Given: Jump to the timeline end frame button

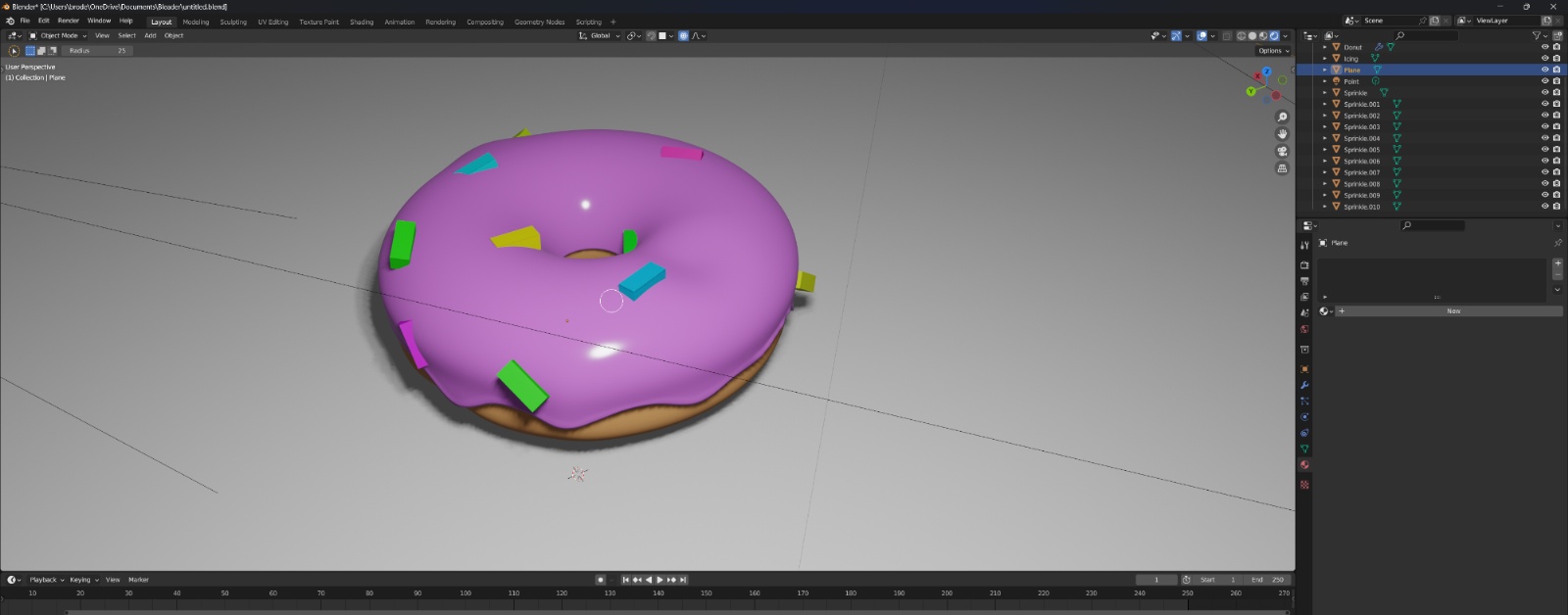Looking at the screenshot, I should point(683,580).
